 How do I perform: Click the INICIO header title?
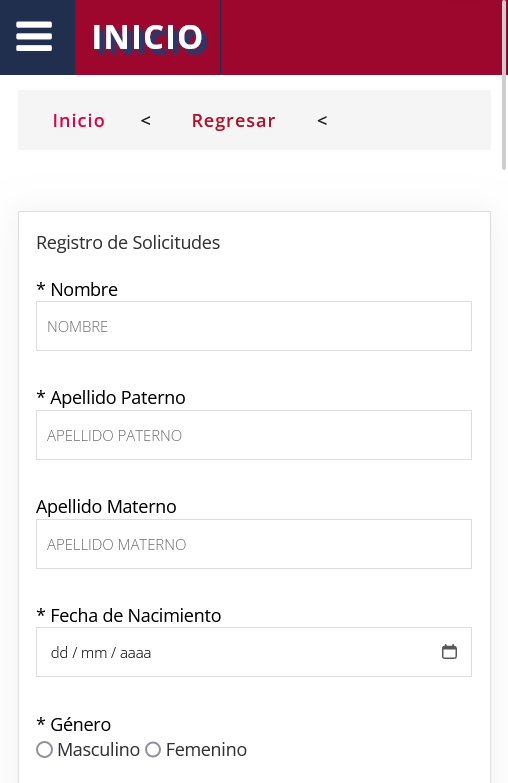coord(147,37)
